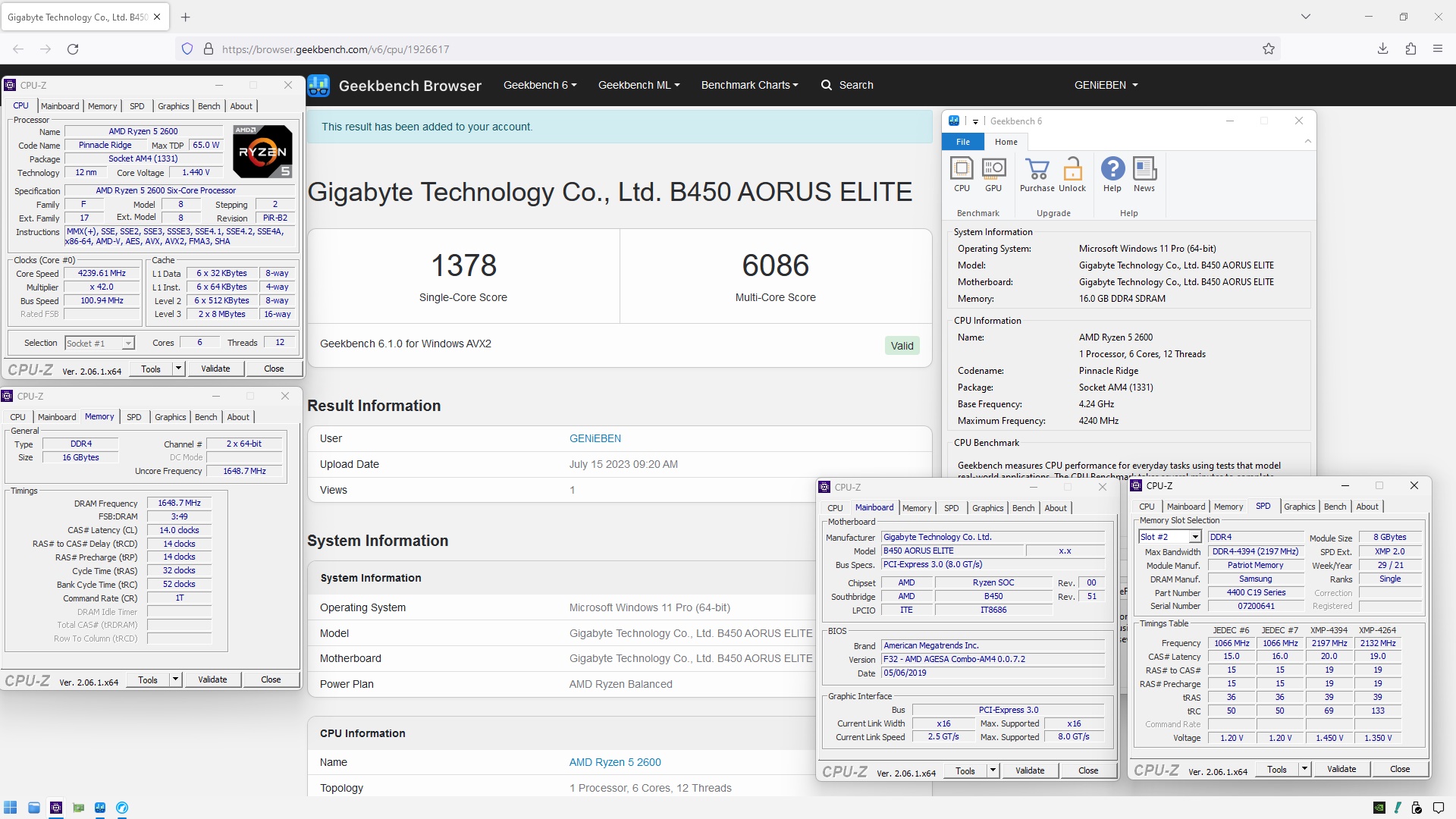This screenshot has height=819, width=1456.
Task: Click the CPU benchmark icon in Geekbench 6
Action: (962, 174)
